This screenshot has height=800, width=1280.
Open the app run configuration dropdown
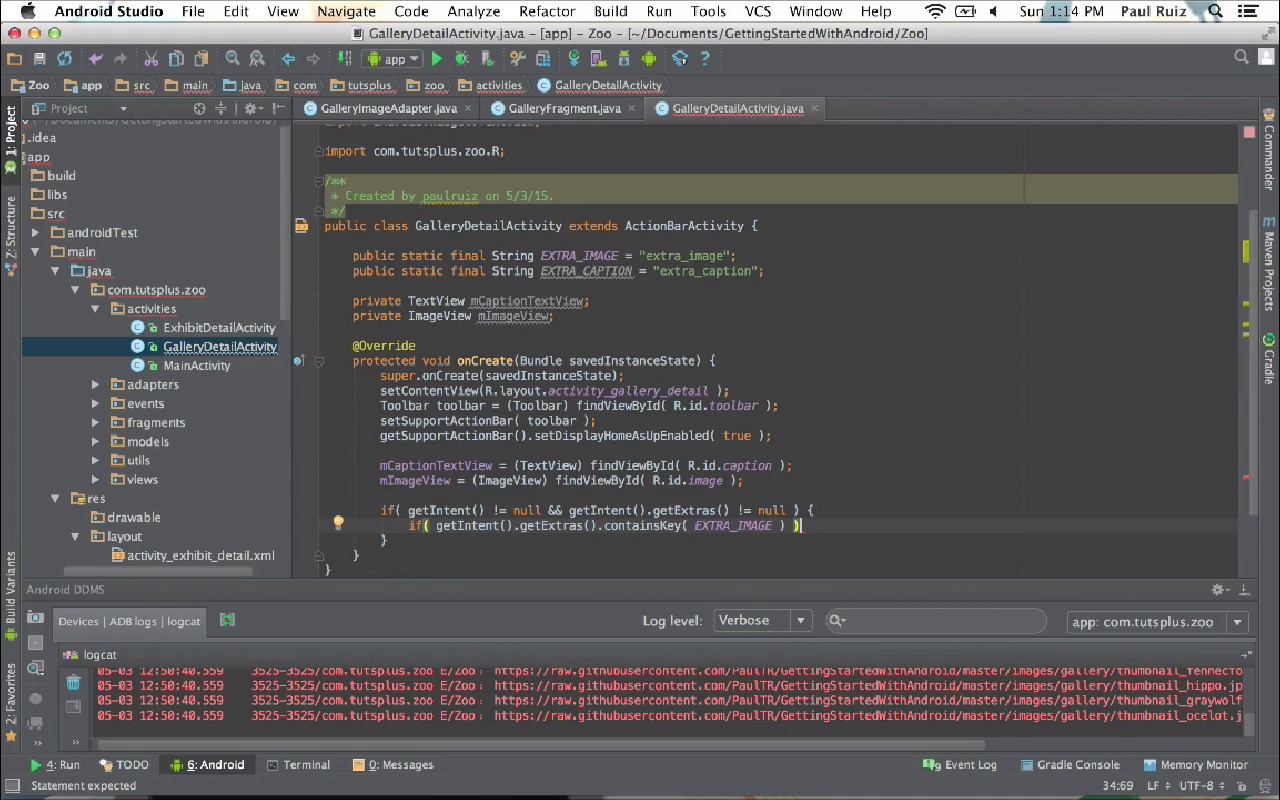coord(394,59)
